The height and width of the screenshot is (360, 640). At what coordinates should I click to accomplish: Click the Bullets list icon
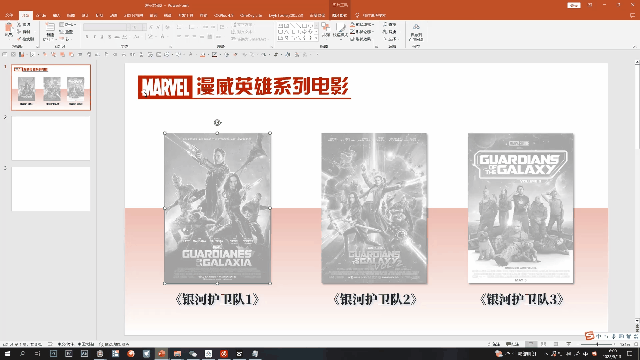(180, 27)
